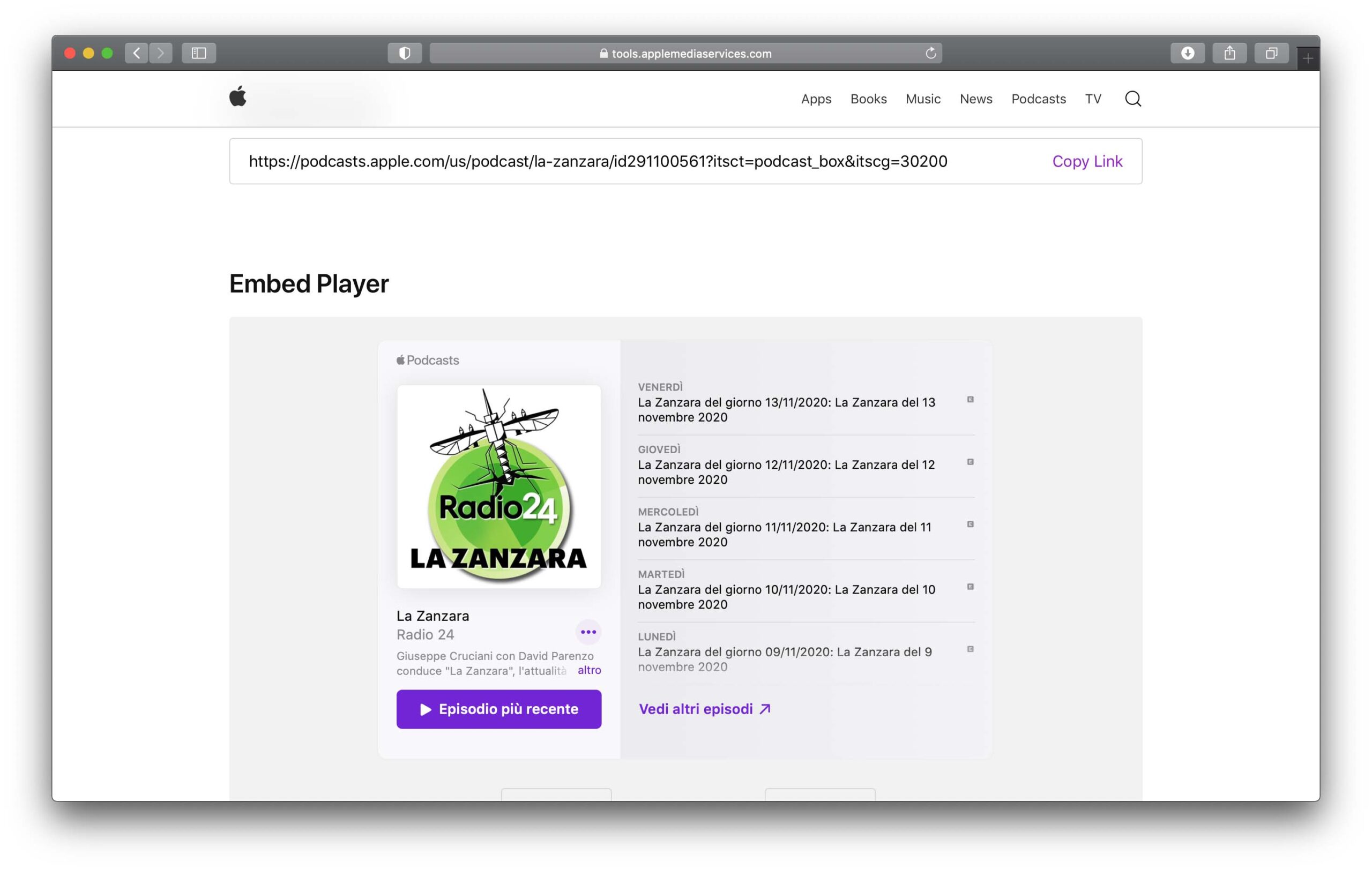This screenshot has width=1372, height=870.
Task: Open Safari downloads icon
Action: [1188, 53]
